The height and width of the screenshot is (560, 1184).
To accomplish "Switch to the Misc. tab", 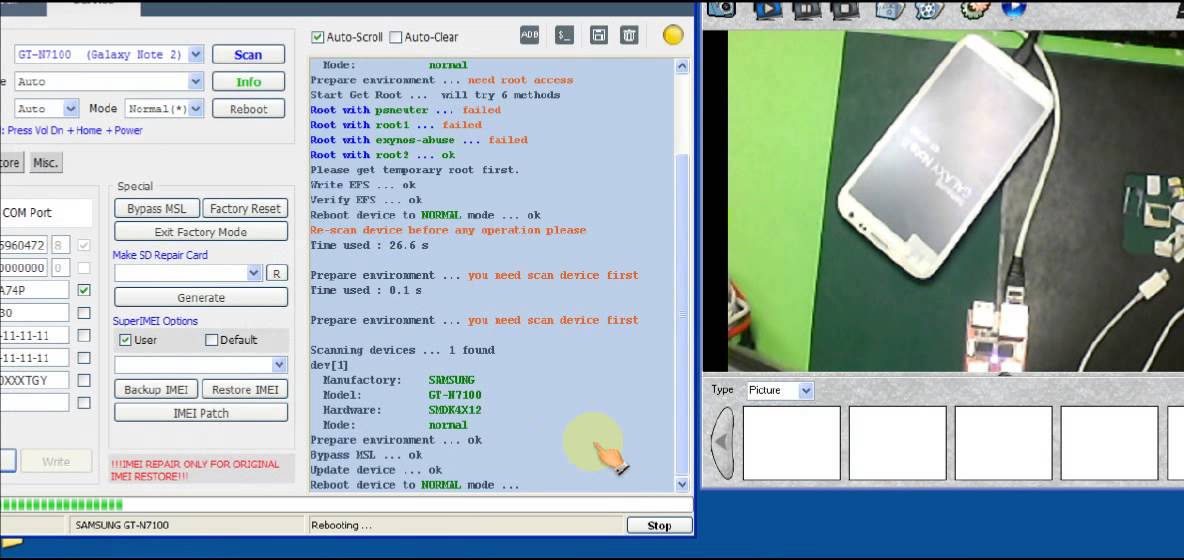I will [x=45, y=163].
